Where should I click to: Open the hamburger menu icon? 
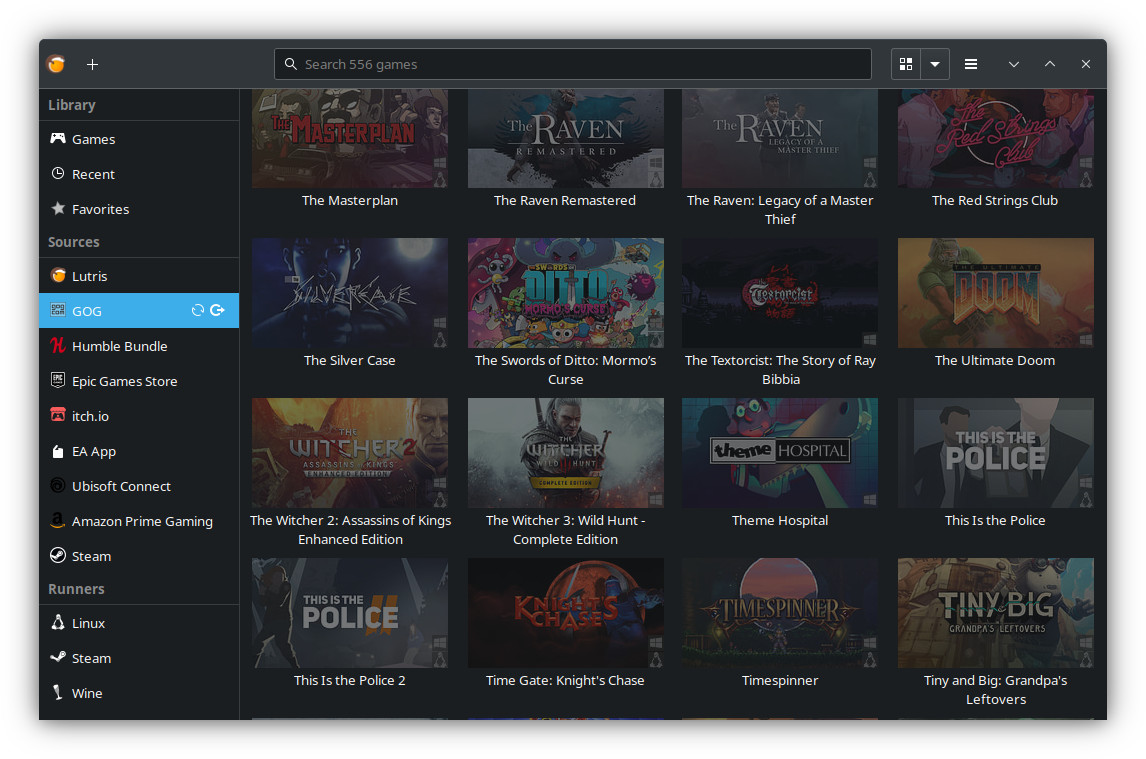[970, 64]
